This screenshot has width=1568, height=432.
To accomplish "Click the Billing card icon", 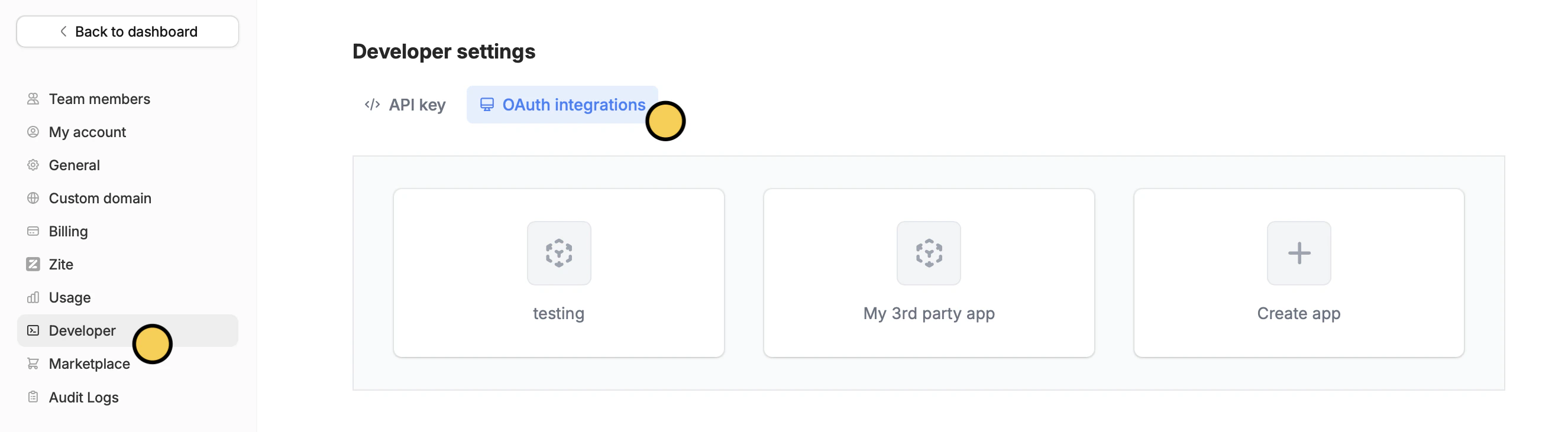I will [33, 231].
